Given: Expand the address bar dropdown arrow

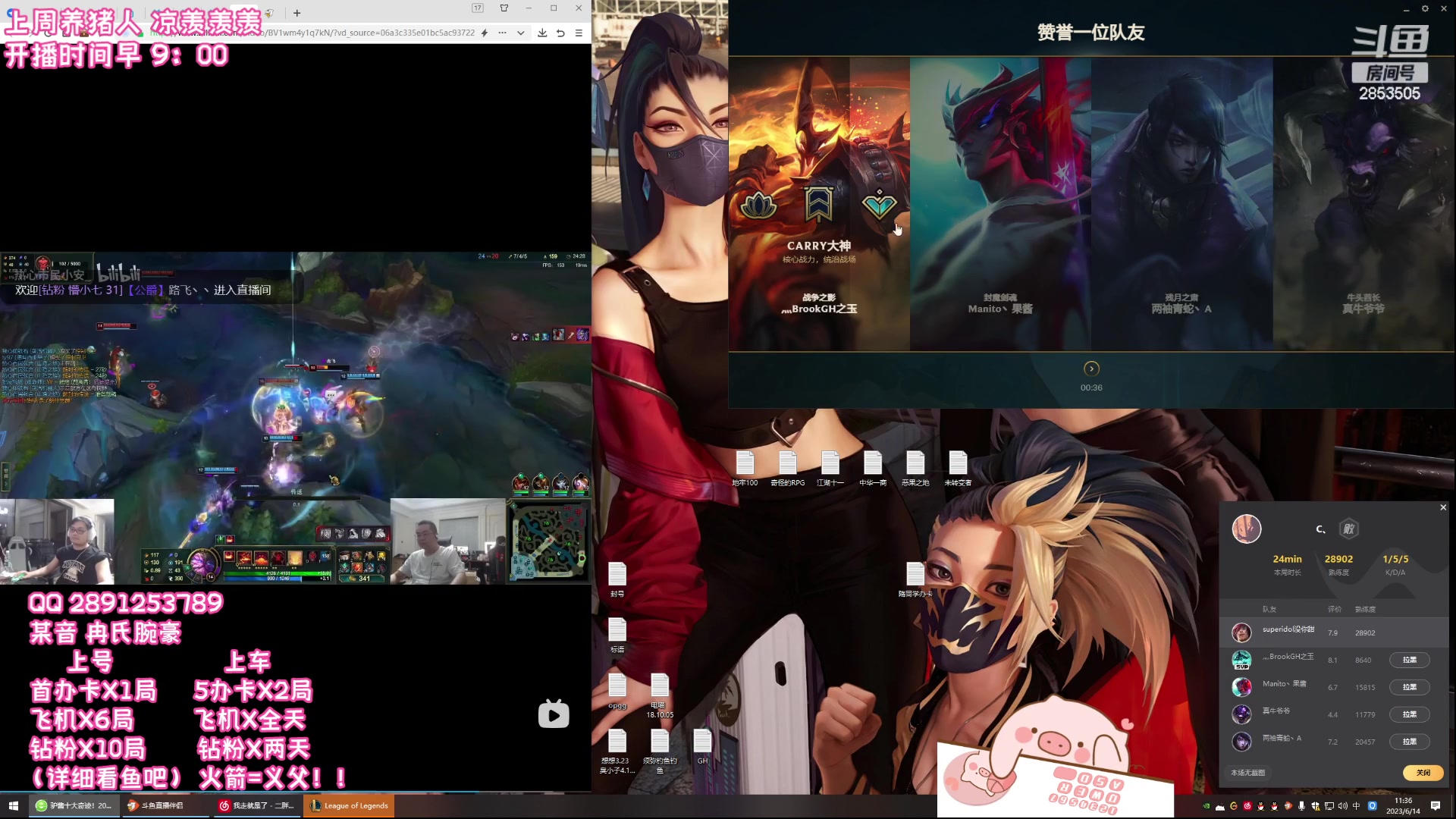Looking at the screenshot, I should pos(521,33).
